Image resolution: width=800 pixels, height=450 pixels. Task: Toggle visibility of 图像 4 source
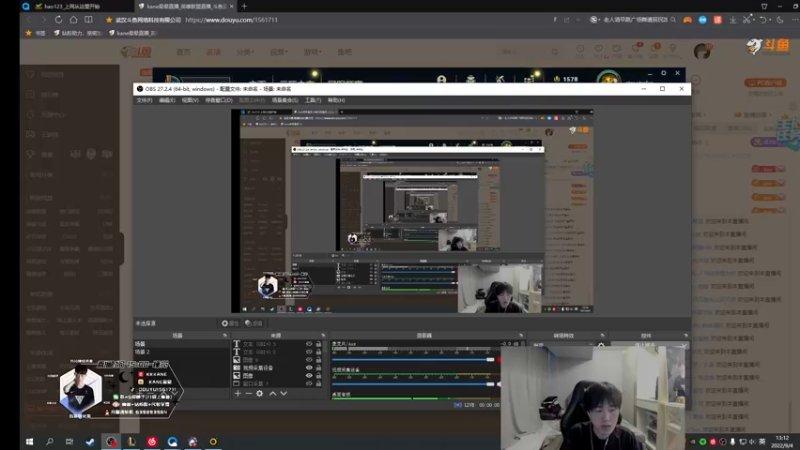(x=309, y=360)
